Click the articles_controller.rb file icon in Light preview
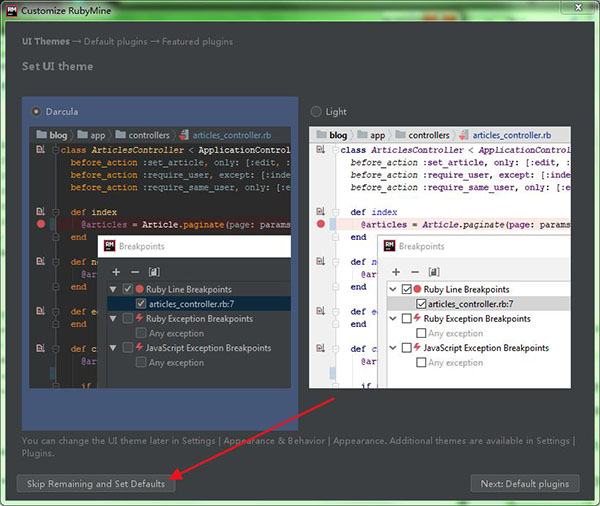The image size is (600, 506). tap(464, 135)
